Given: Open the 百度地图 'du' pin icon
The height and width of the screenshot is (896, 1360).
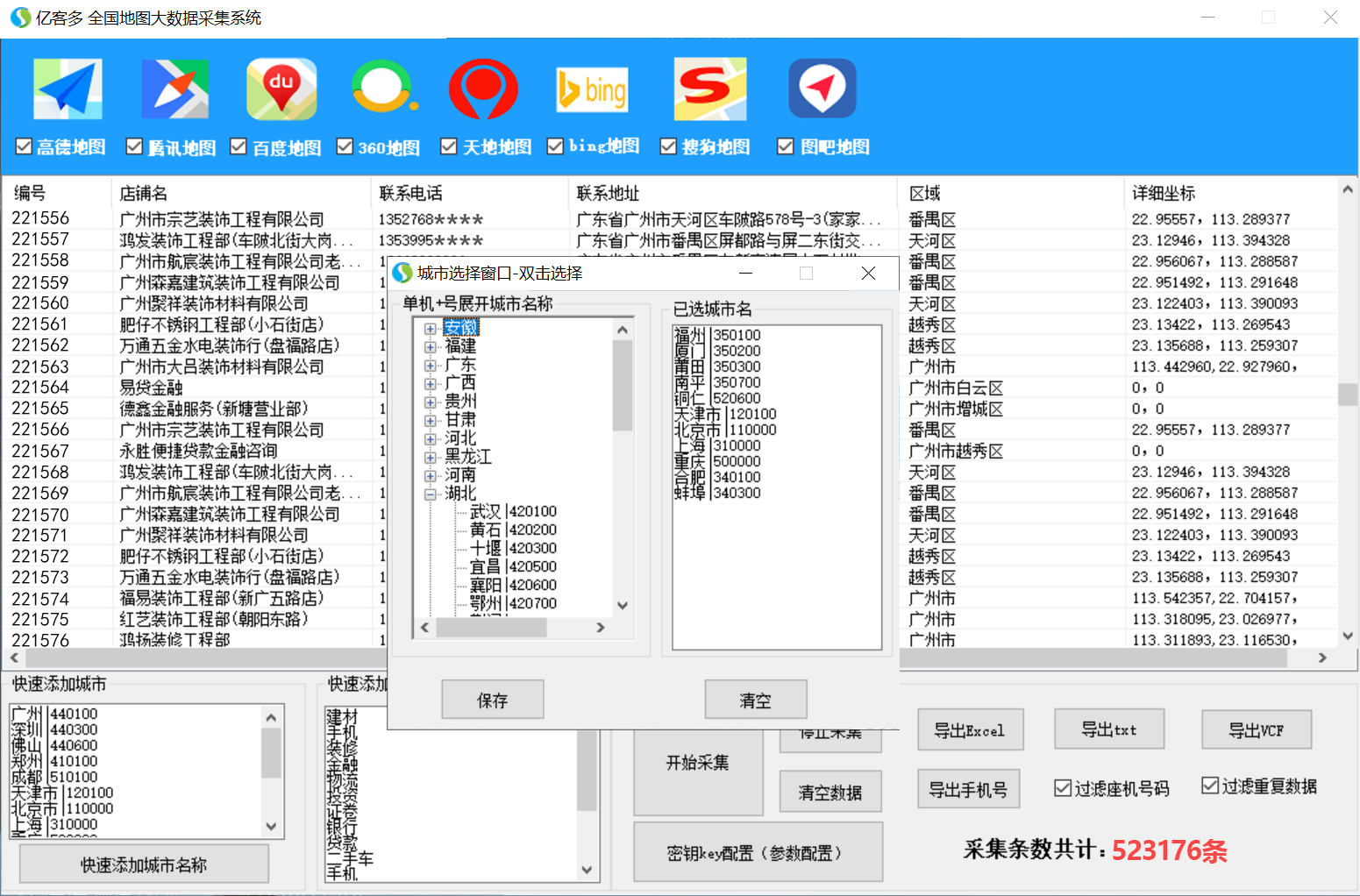Looking at the screenshot, I should click(281, 88).
